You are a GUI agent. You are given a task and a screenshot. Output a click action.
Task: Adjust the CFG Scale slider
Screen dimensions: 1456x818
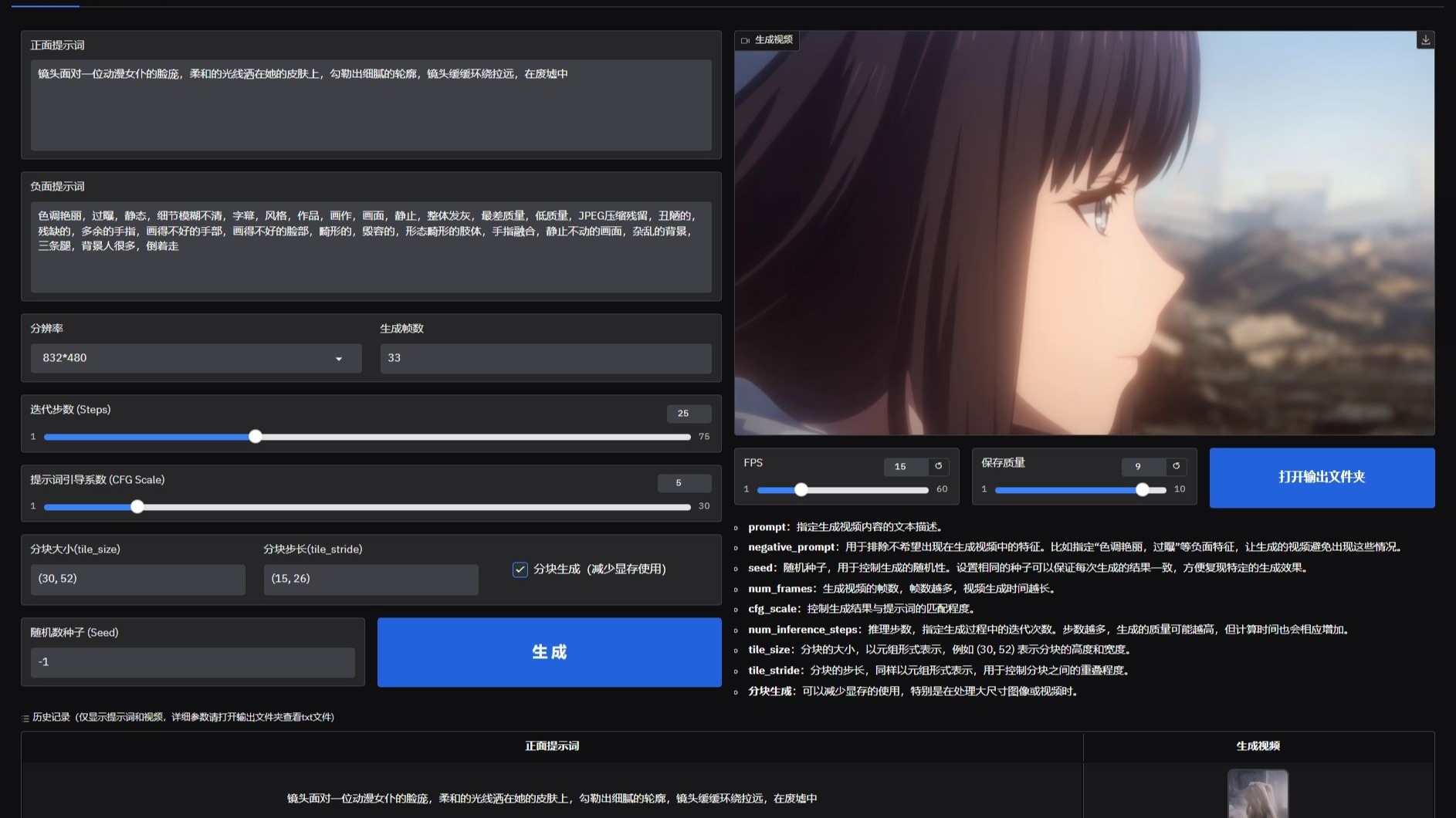(x=367, y=507)
